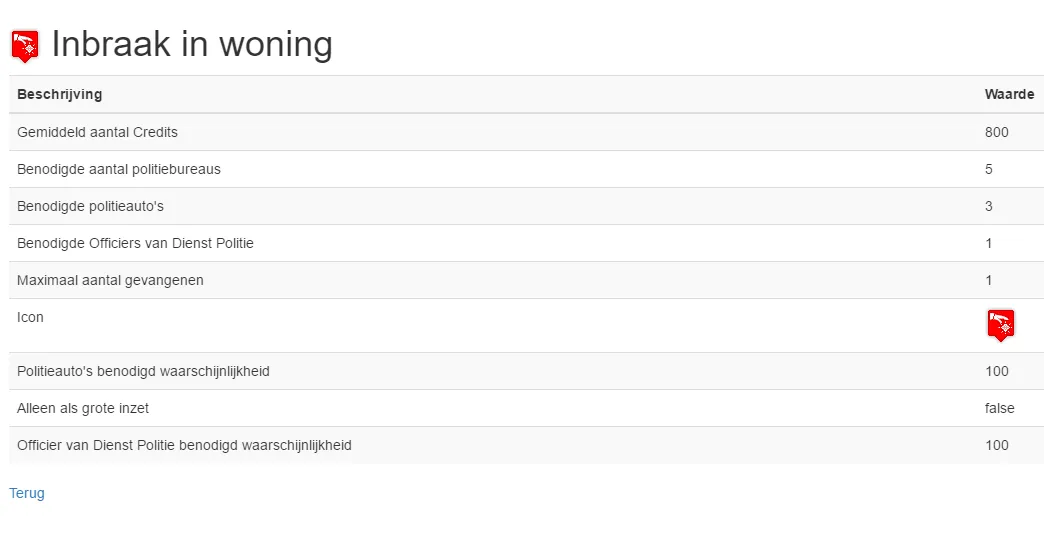
Task: Click the 100 value in last row
Action: (x=997, y=445)
